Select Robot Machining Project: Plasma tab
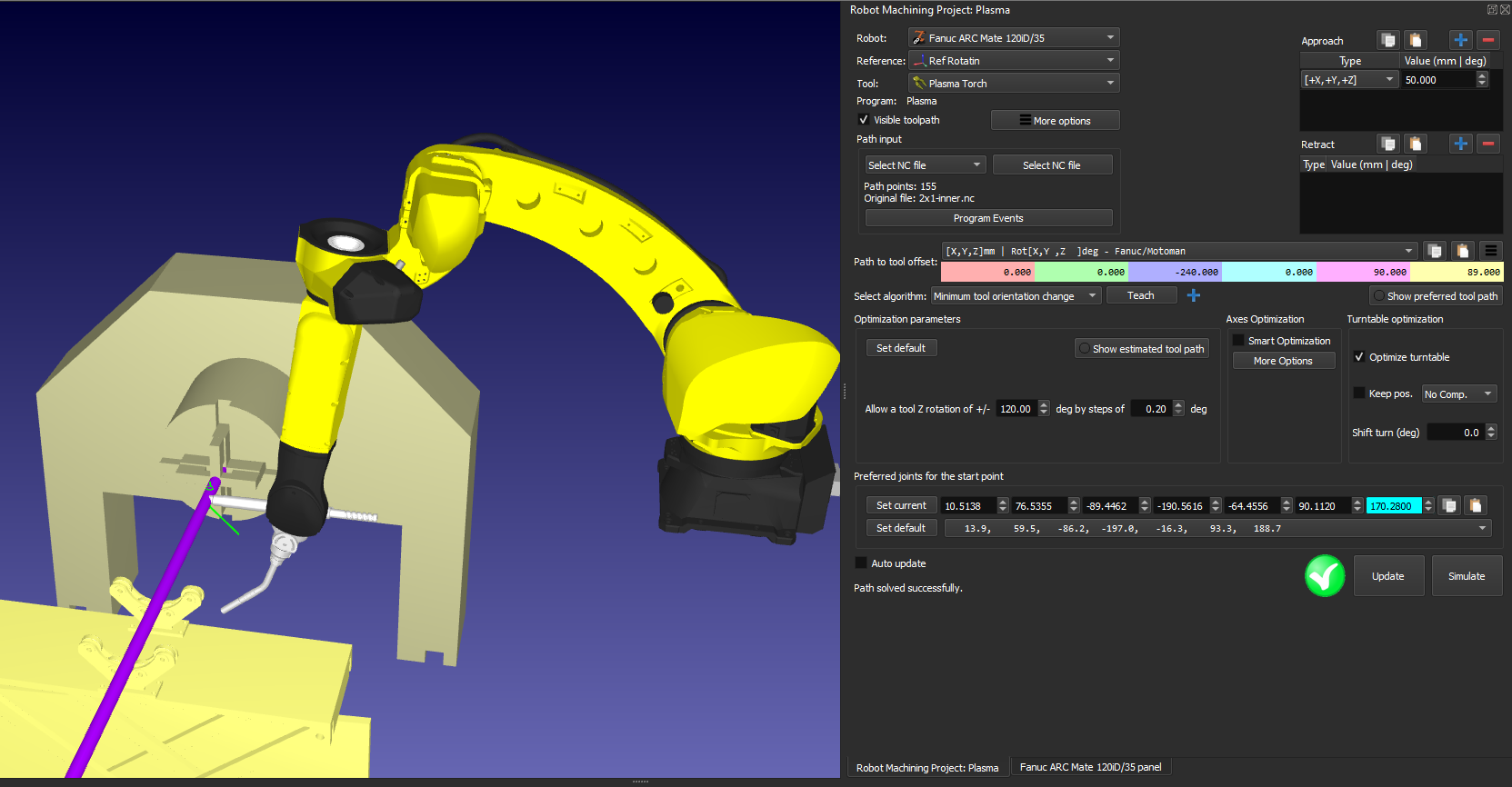1512x787 pixels. tap(926, 768)
